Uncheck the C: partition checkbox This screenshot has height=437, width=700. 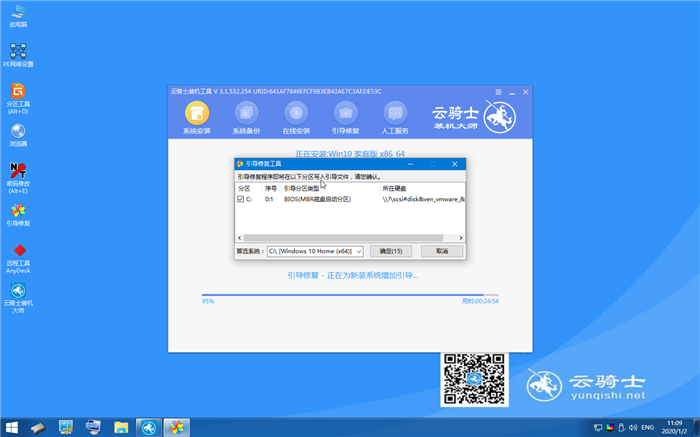pos(240,199)
